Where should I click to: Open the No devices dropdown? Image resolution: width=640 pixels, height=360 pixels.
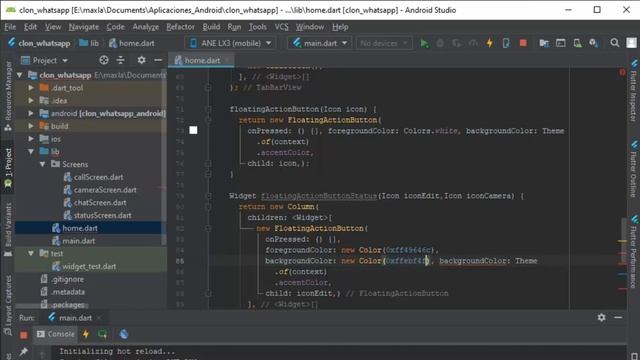click(x=384, y=43)
